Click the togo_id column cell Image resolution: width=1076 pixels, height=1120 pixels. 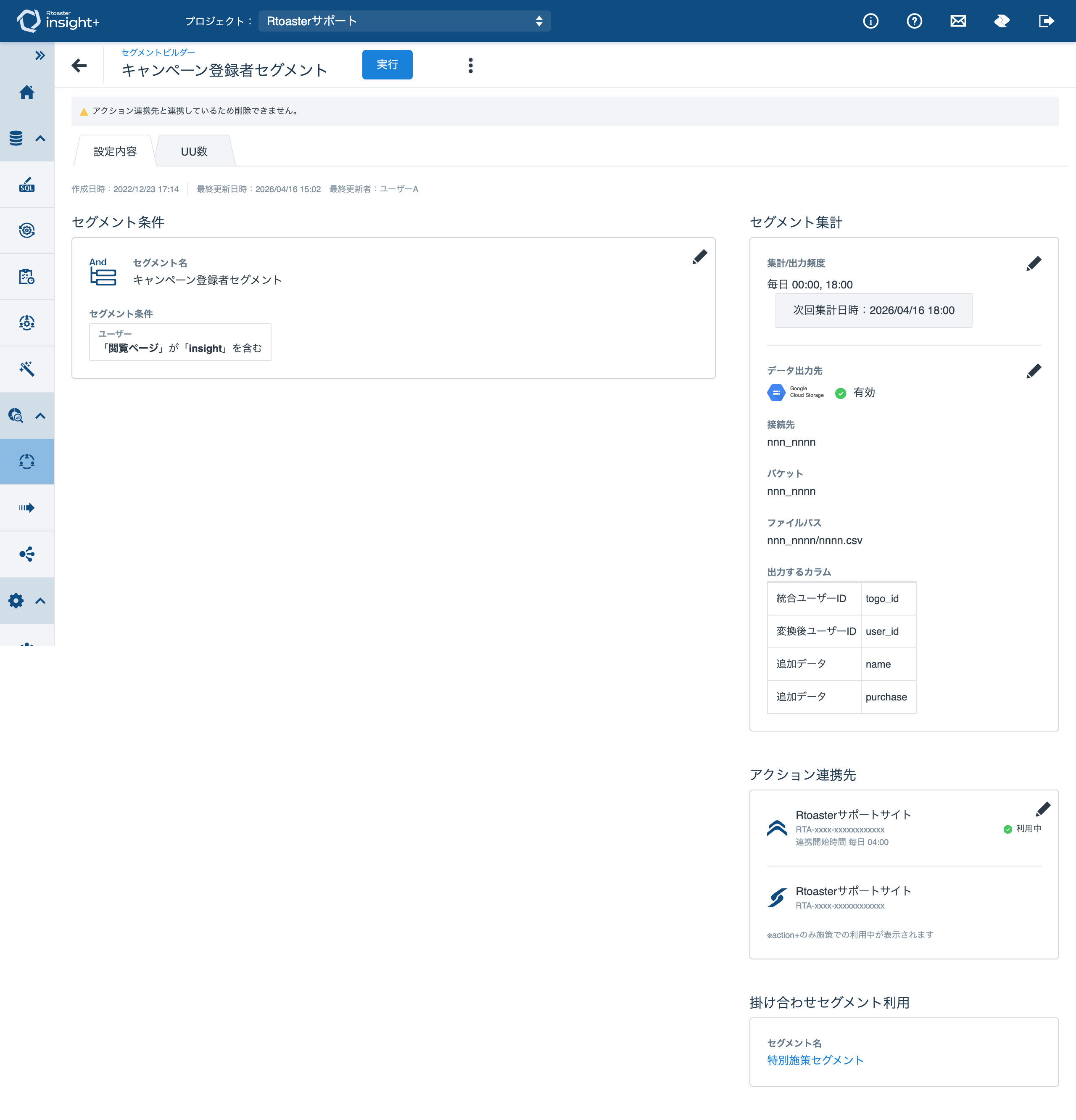tap(888, 598)
